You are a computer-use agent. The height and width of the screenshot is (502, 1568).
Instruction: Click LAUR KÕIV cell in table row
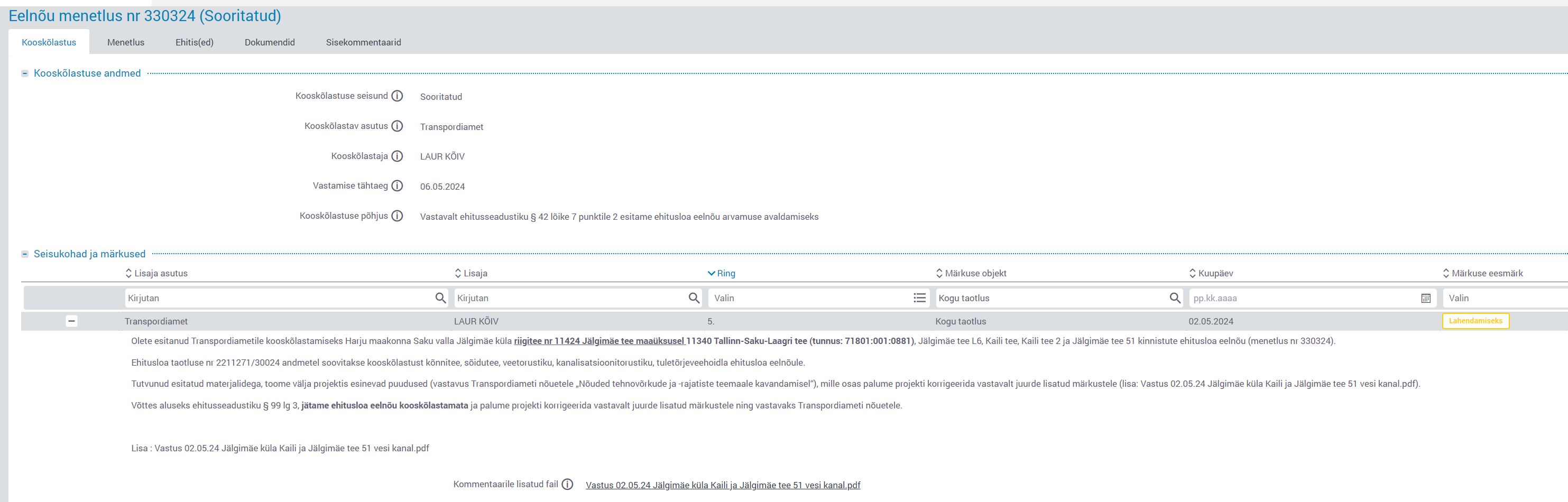pyautogui.click(x=476, y=321)
